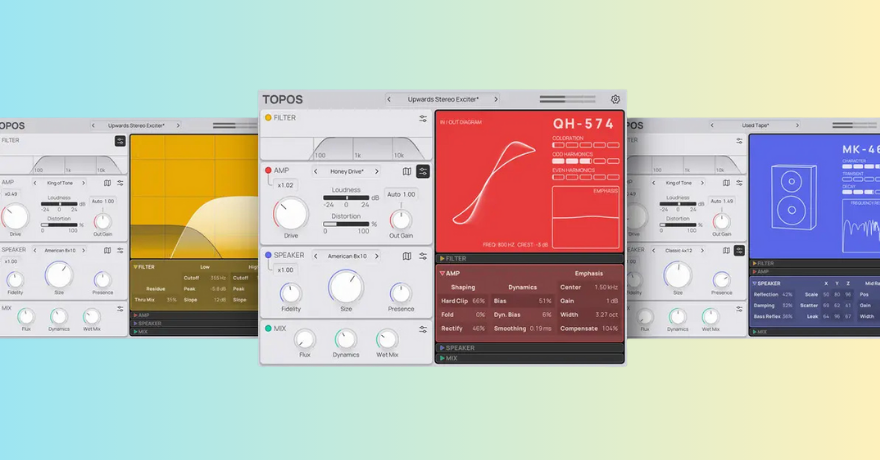The width and height of the screenshot is (880, 460).
Task: Open settings gear in center TOPOS window
Action: pos(615,99)
